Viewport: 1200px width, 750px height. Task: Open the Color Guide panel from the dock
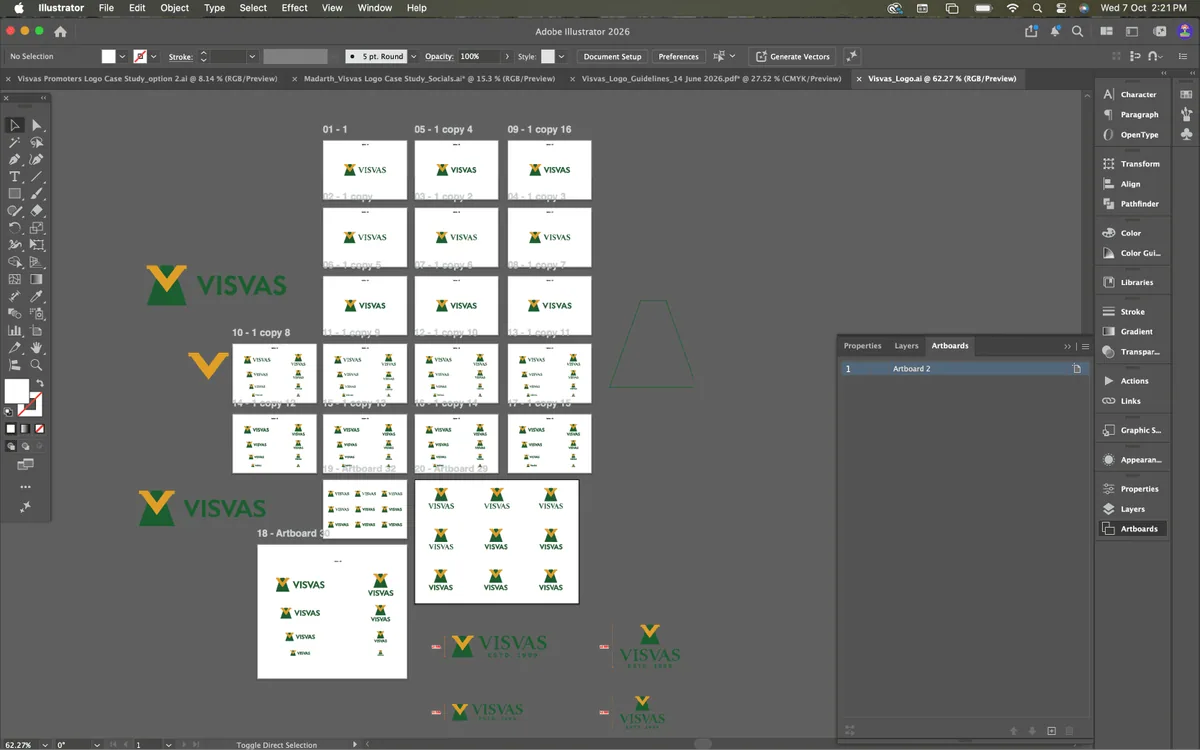click(x=1131, y=253)
